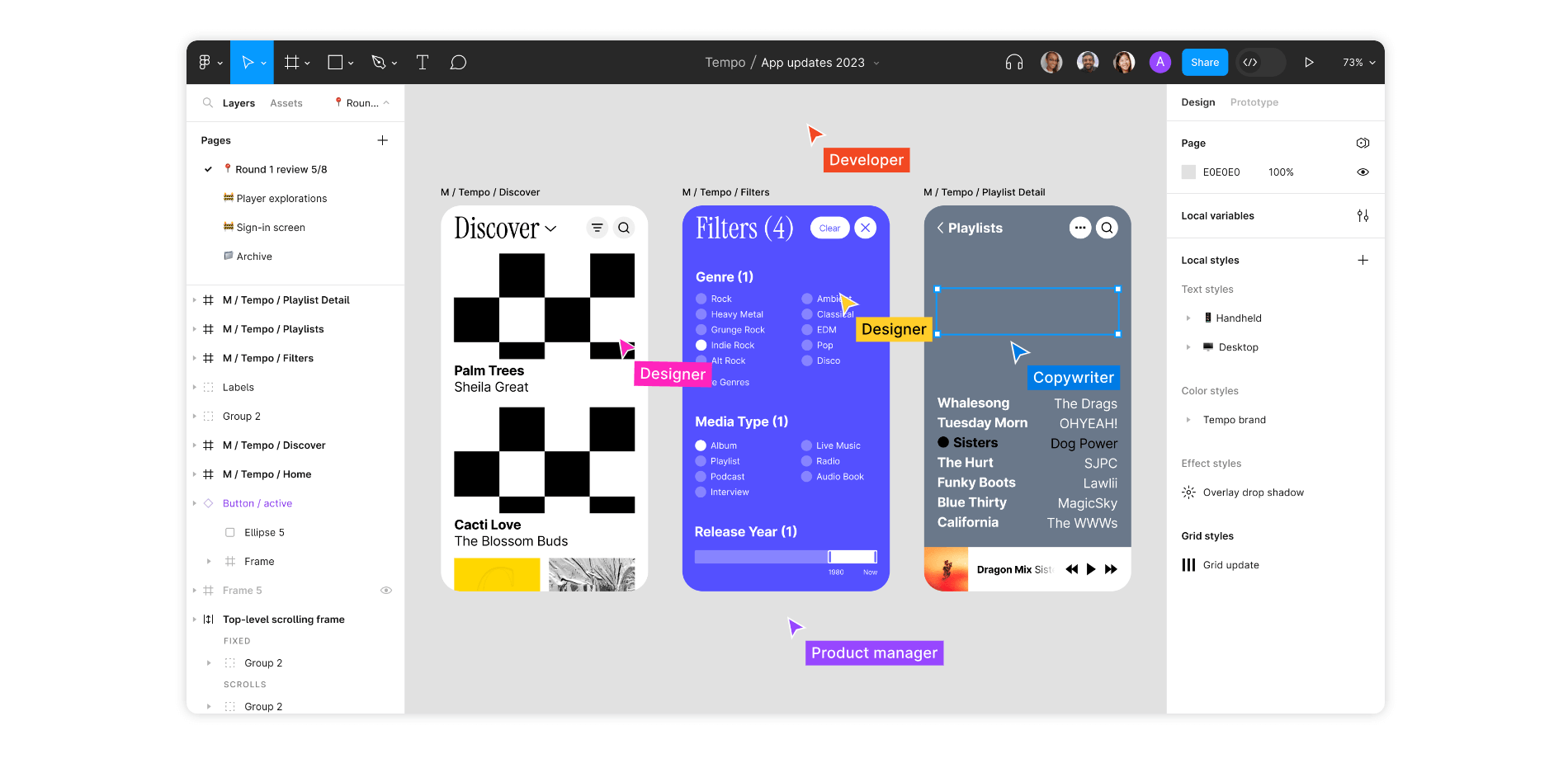Screen dimensions: 1568x768
Task: Select the Comment tool
Action: click(458, 63)
